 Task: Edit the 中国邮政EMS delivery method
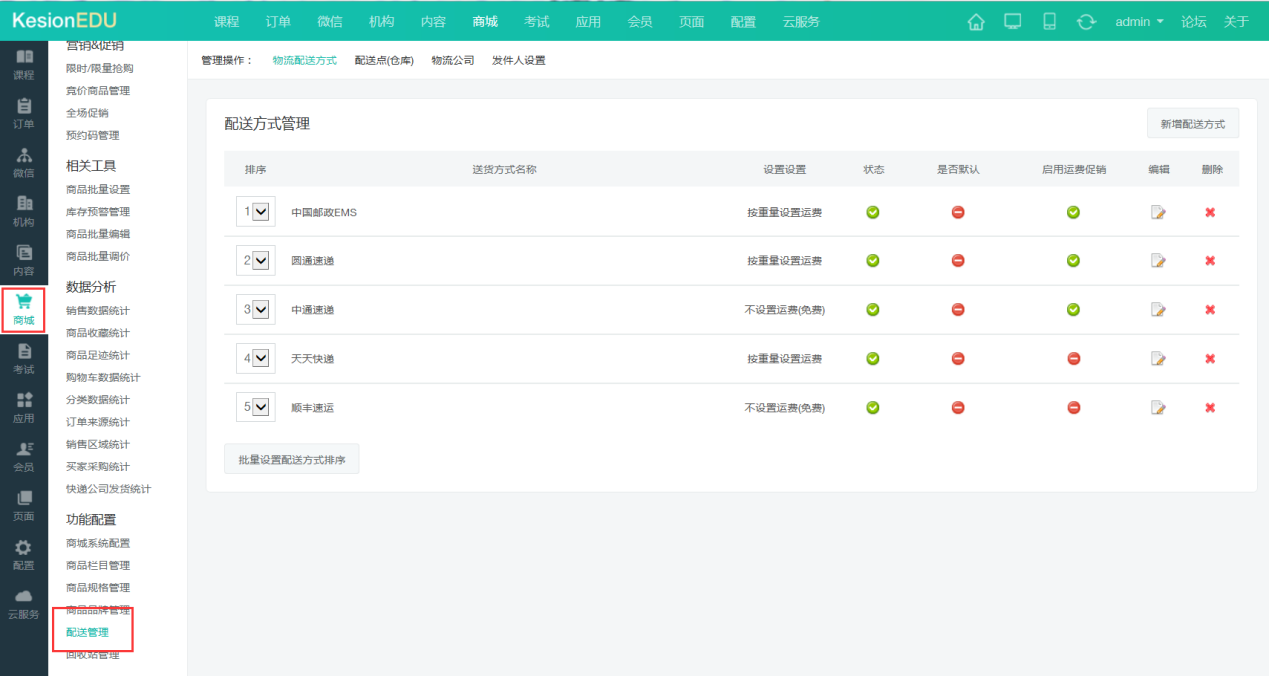[x=1158, y=212]
